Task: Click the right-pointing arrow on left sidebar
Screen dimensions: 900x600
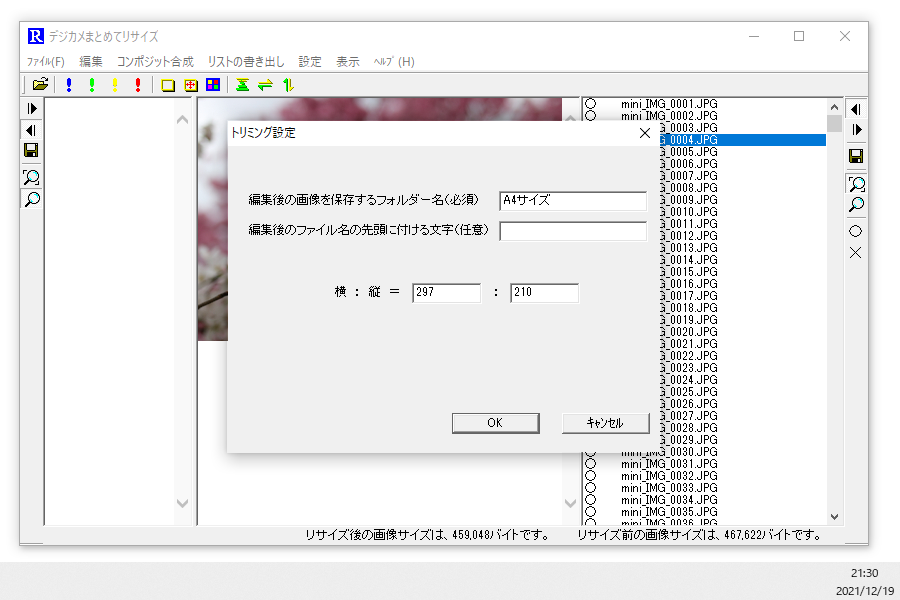Action: coord(32,109)
